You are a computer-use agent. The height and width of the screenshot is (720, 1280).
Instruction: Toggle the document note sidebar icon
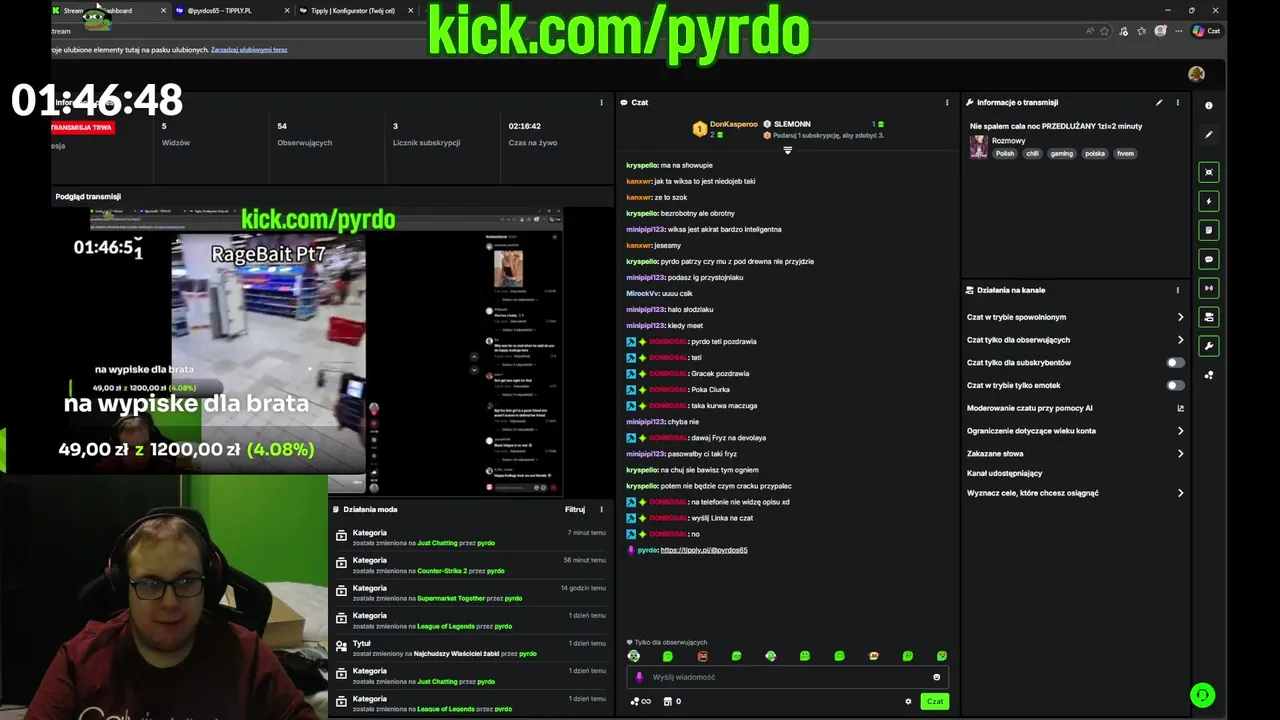tap(1208, 230)
